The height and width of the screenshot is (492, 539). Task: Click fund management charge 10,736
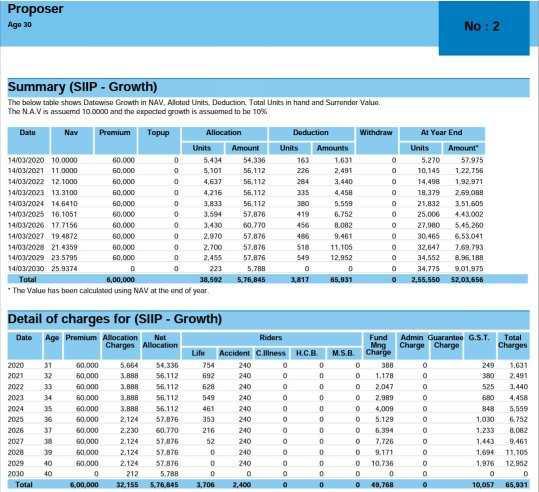(382, 463)
